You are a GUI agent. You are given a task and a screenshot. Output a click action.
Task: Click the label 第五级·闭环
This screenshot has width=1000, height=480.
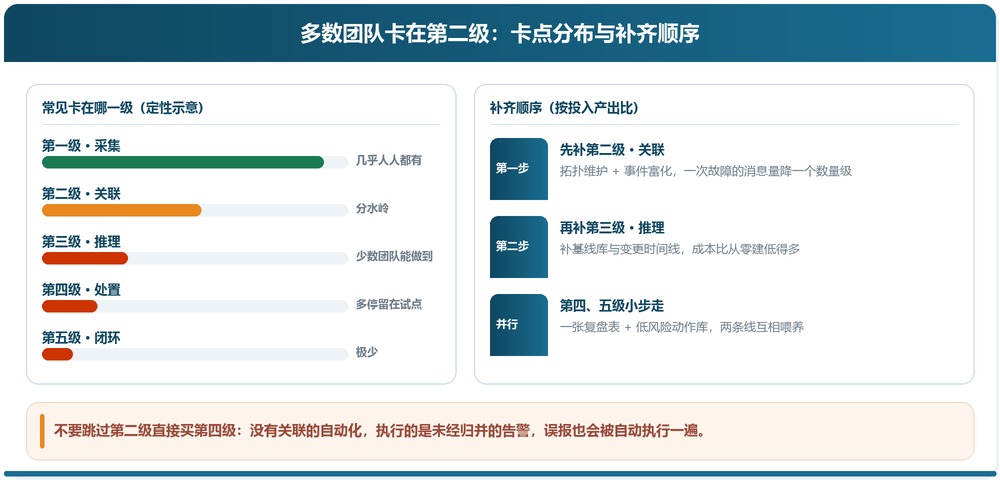point(81,338)
